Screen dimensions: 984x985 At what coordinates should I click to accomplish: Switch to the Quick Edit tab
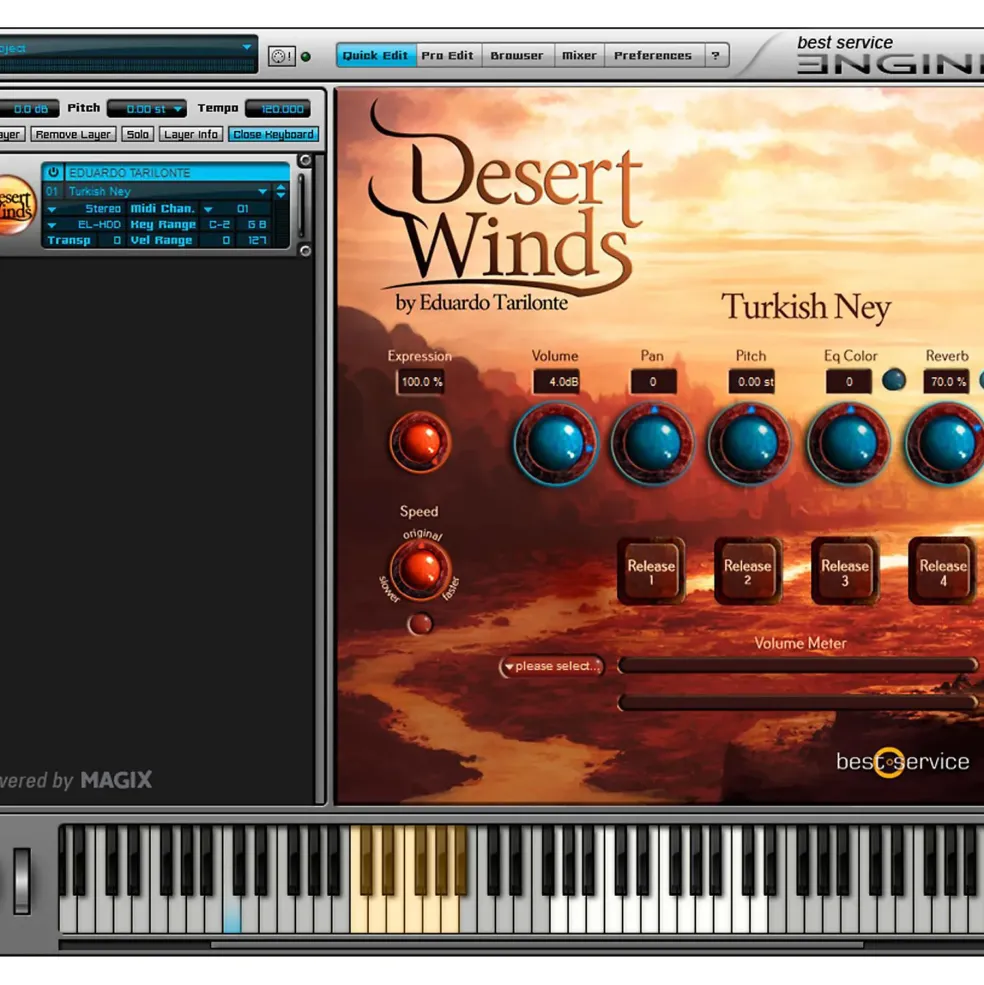point(376,55)
